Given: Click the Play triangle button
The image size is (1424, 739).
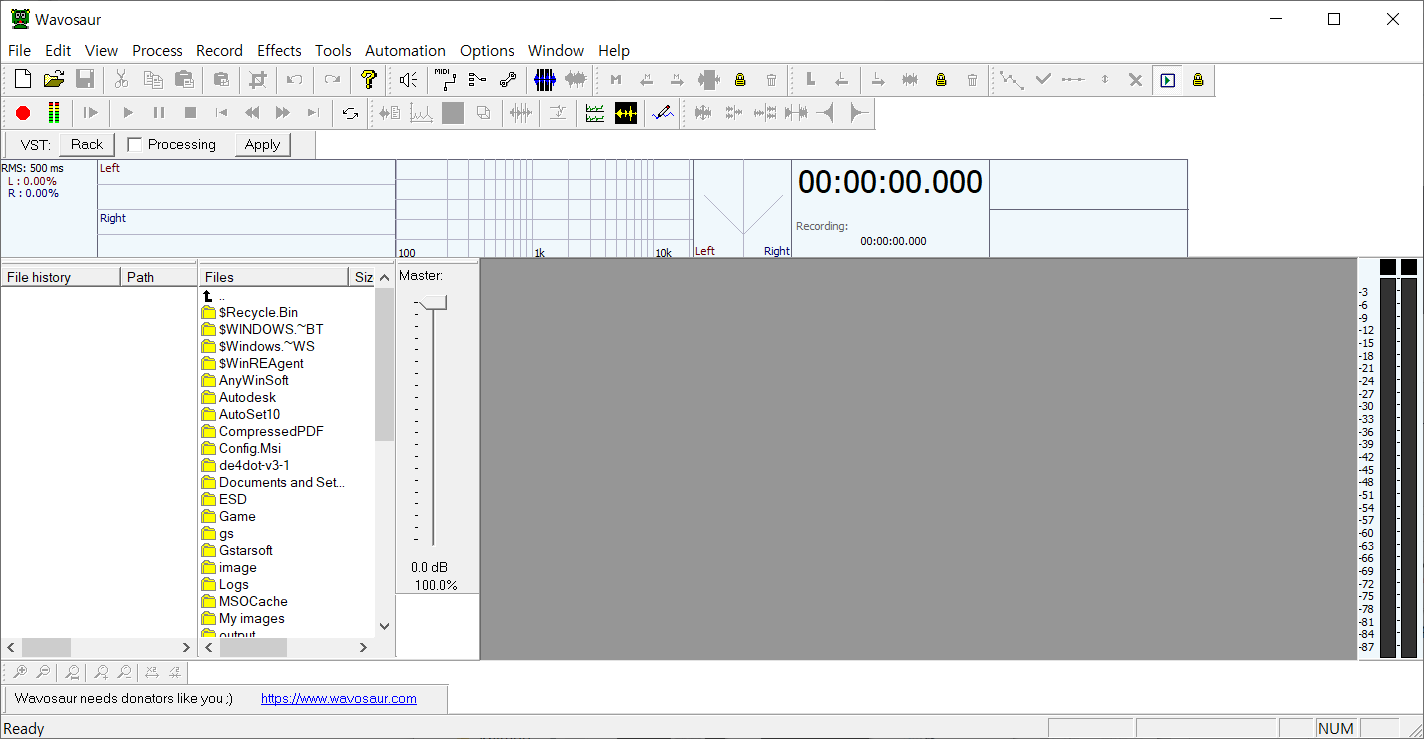Looking at the screenshot, I should tap(128, 113).
